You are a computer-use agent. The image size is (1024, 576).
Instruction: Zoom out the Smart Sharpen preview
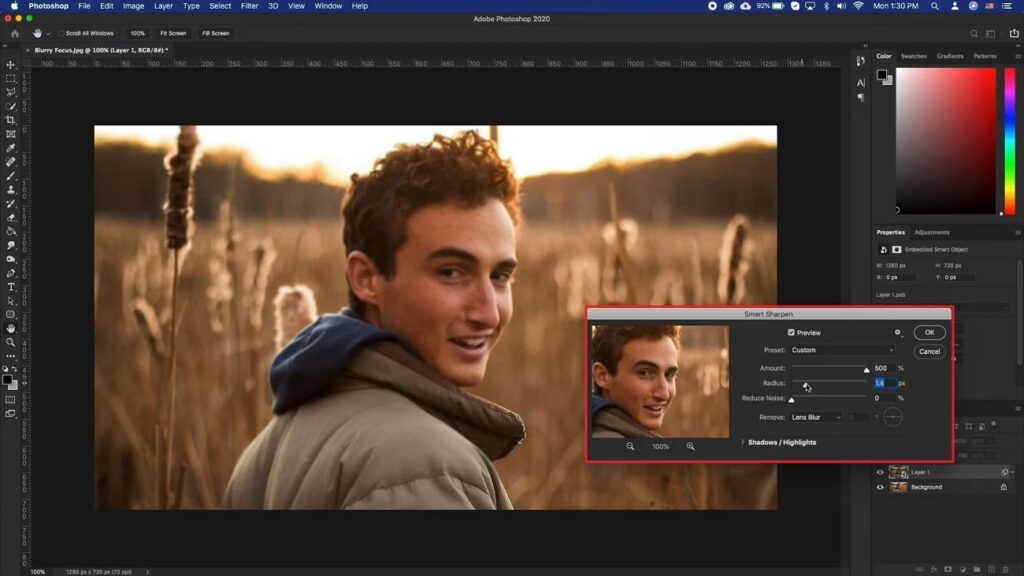[x=630, y=446]
